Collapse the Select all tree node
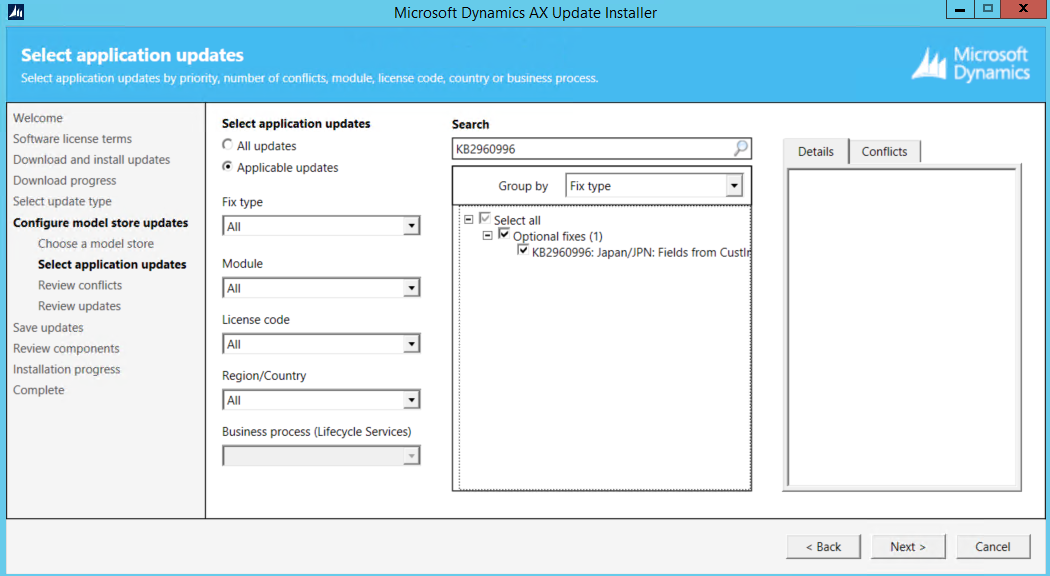The width and height of the screenshot is (1050, 576). click(469, 219)
